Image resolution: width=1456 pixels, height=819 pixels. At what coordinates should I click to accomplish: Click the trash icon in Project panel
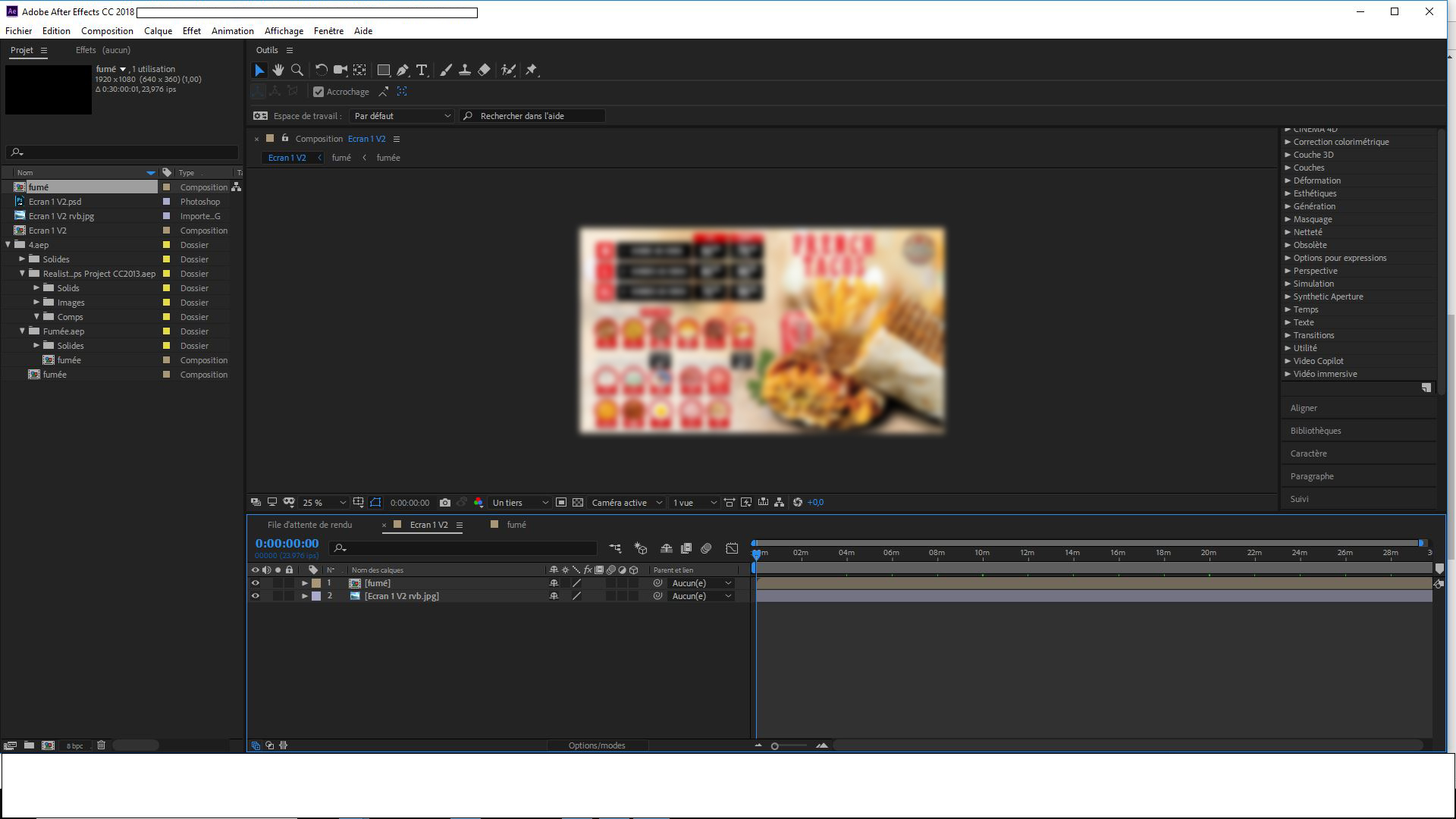coord(101,745)
